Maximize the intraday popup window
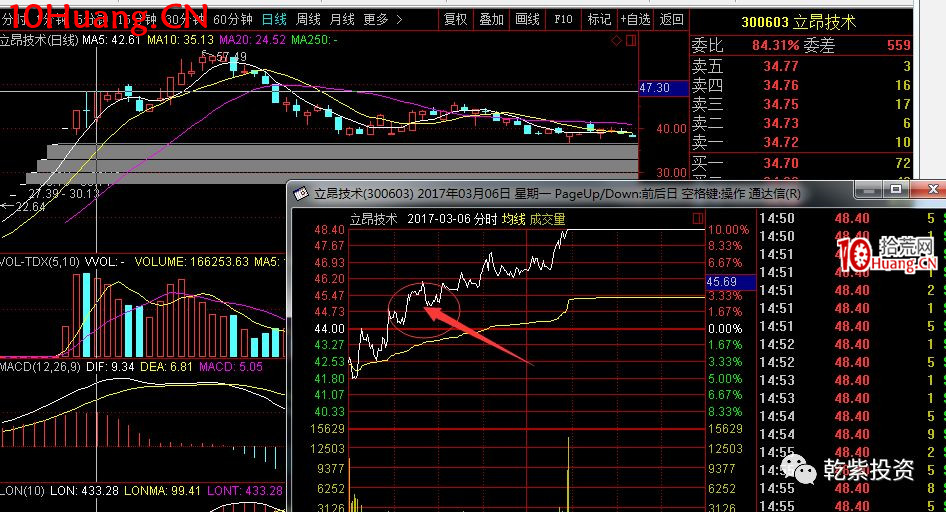The image size is (946, 512). pyautogui.click(x=896, y=189)
